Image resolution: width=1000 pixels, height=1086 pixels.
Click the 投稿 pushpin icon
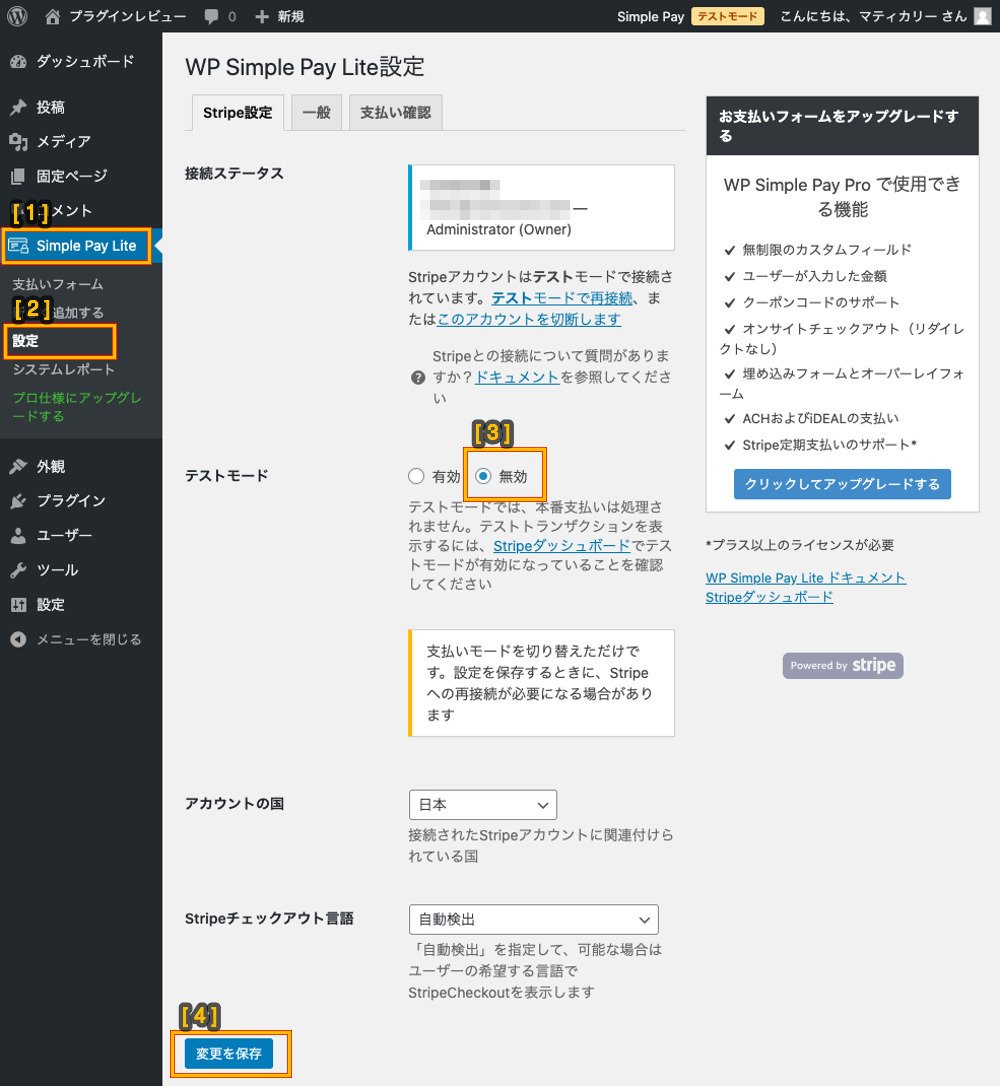pos(19,107)
